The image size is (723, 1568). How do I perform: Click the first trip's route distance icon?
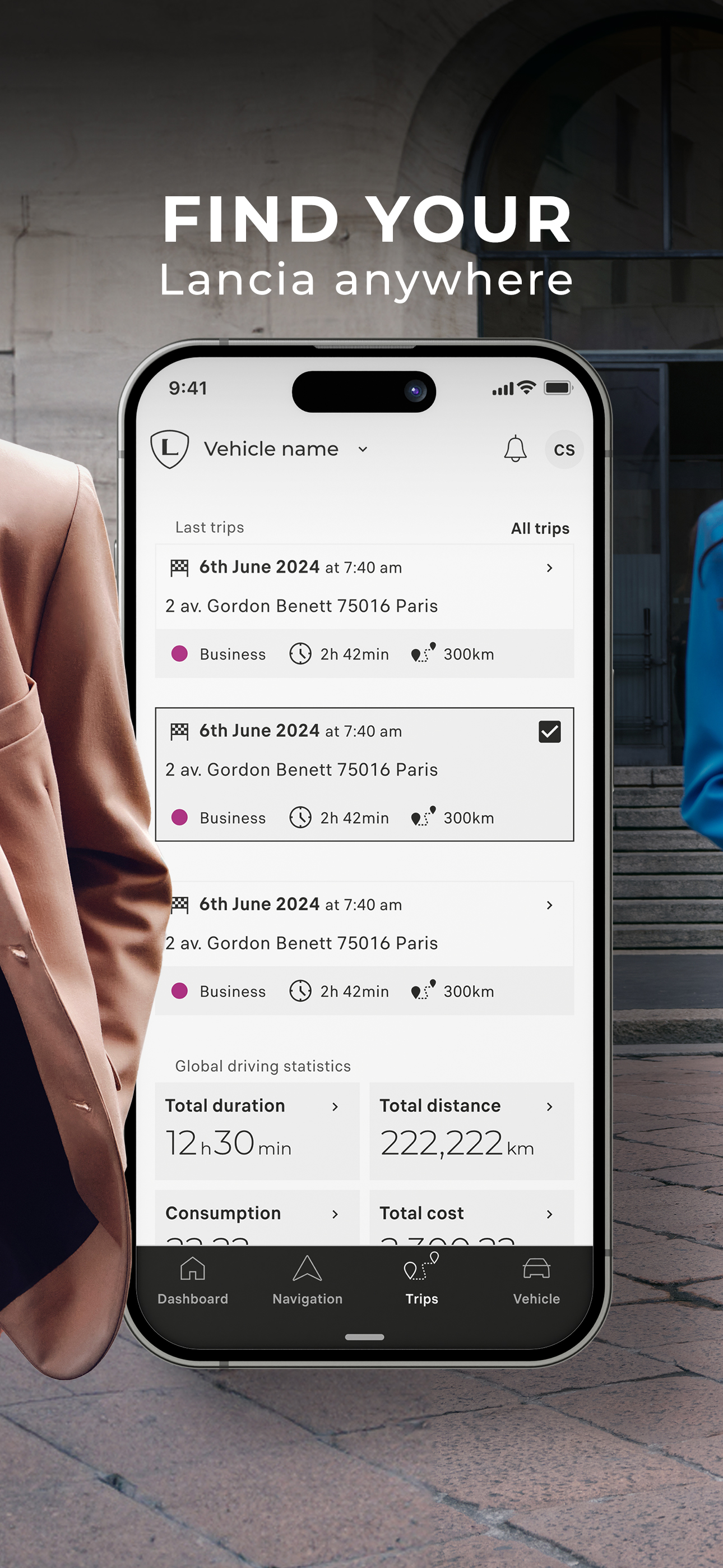point(424,652)
